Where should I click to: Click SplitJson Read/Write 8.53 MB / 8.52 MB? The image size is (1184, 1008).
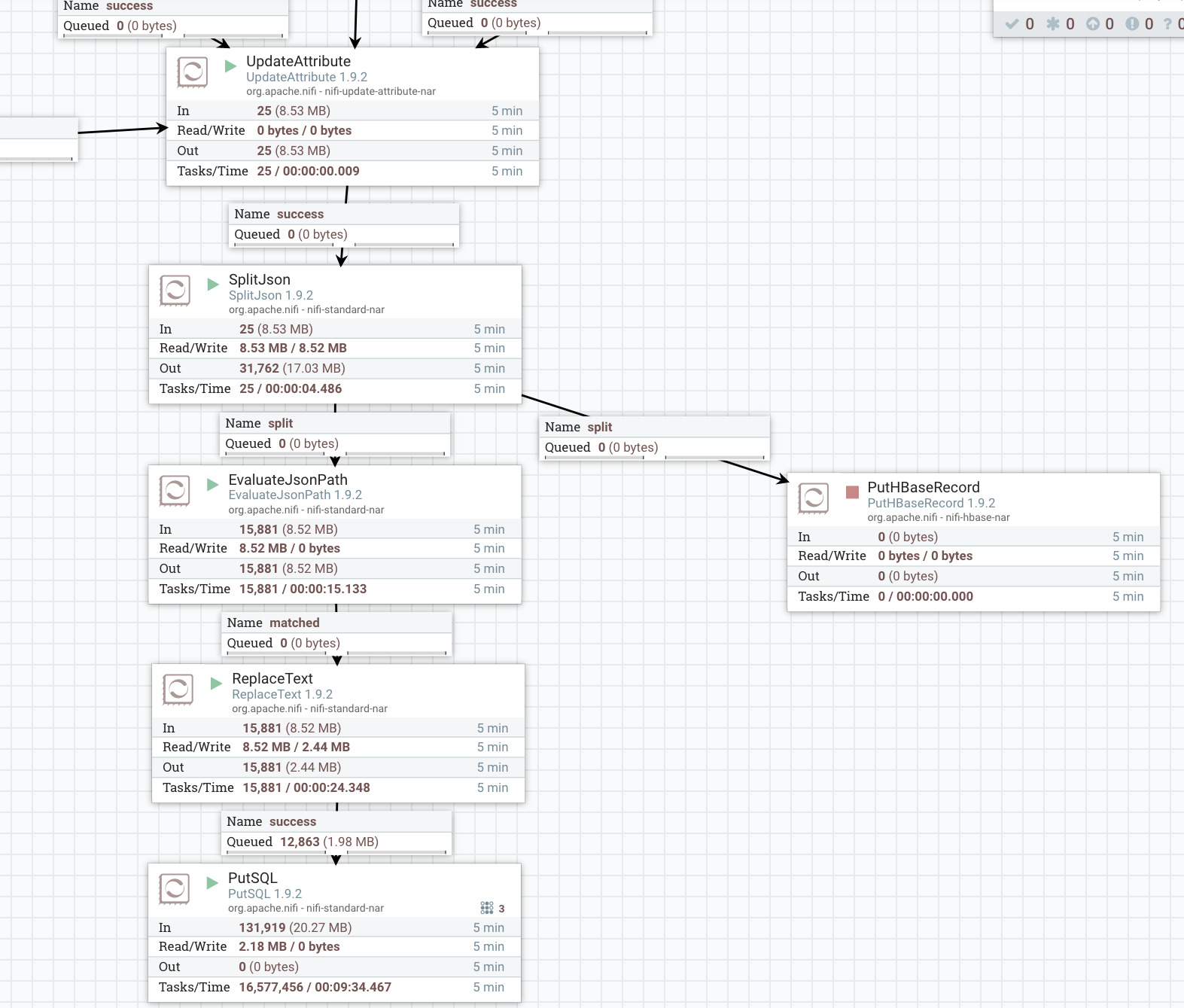(x=293, y=348)
